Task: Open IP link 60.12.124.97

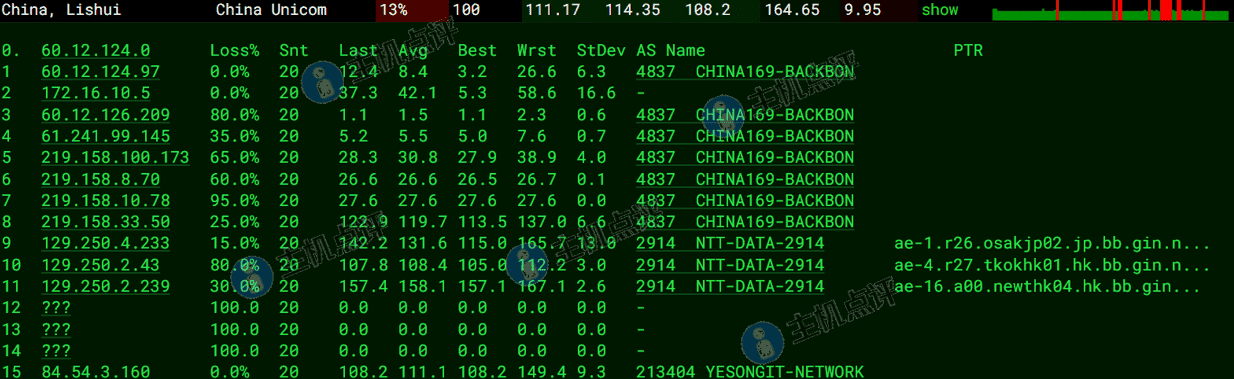Action: click(101, 72)
